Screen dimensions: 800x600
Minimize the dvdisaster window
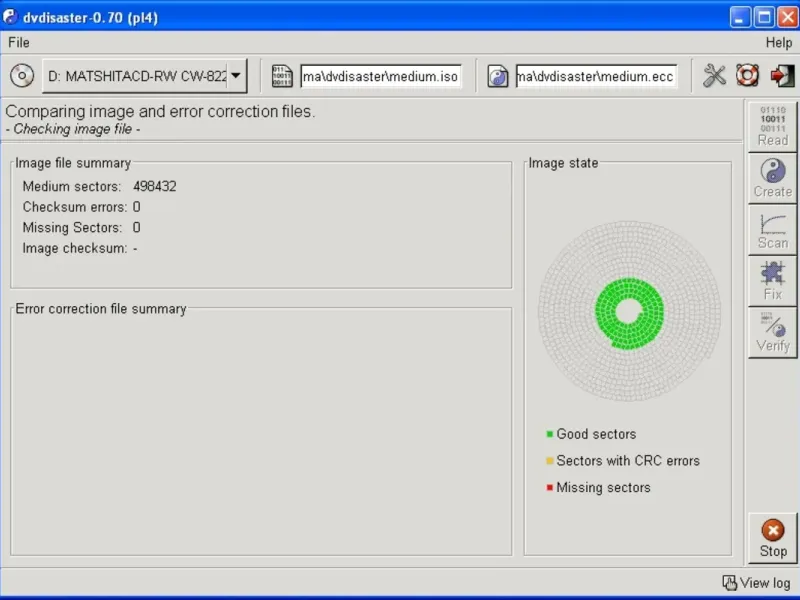[739, 17]
